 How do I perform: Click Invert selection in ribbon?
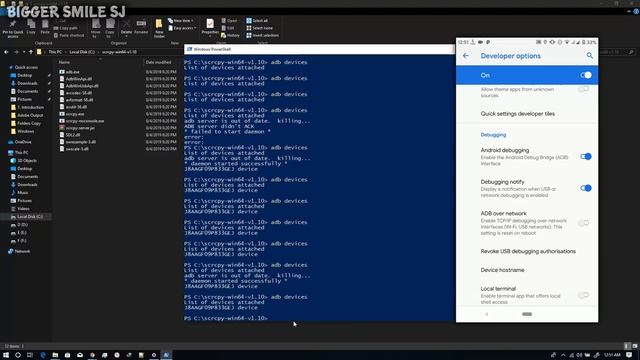click(262, 36)
